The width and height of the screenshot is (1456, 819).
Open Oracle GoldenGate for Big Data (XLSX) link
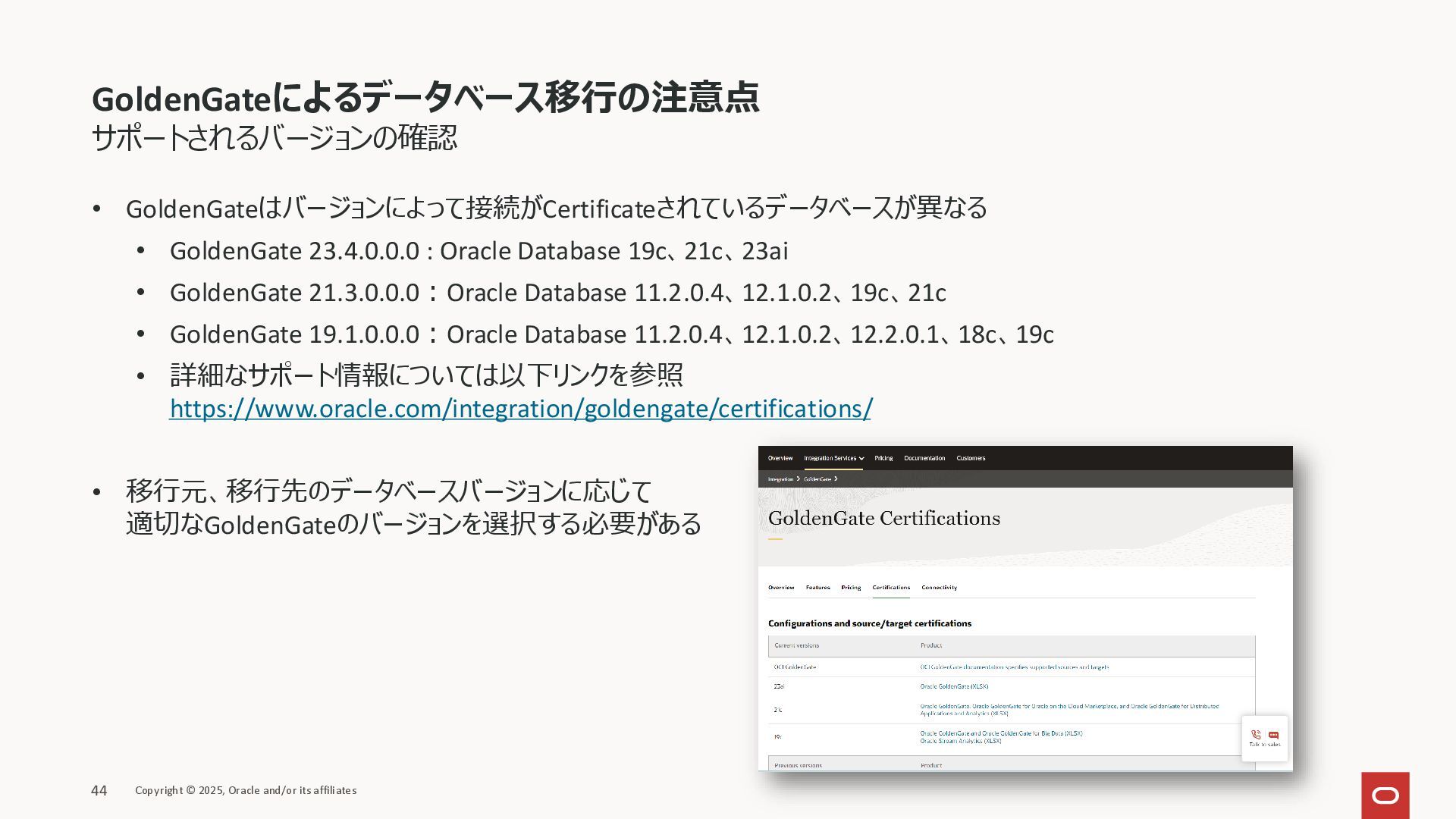pyautogui.click(x=1001, y=733)
